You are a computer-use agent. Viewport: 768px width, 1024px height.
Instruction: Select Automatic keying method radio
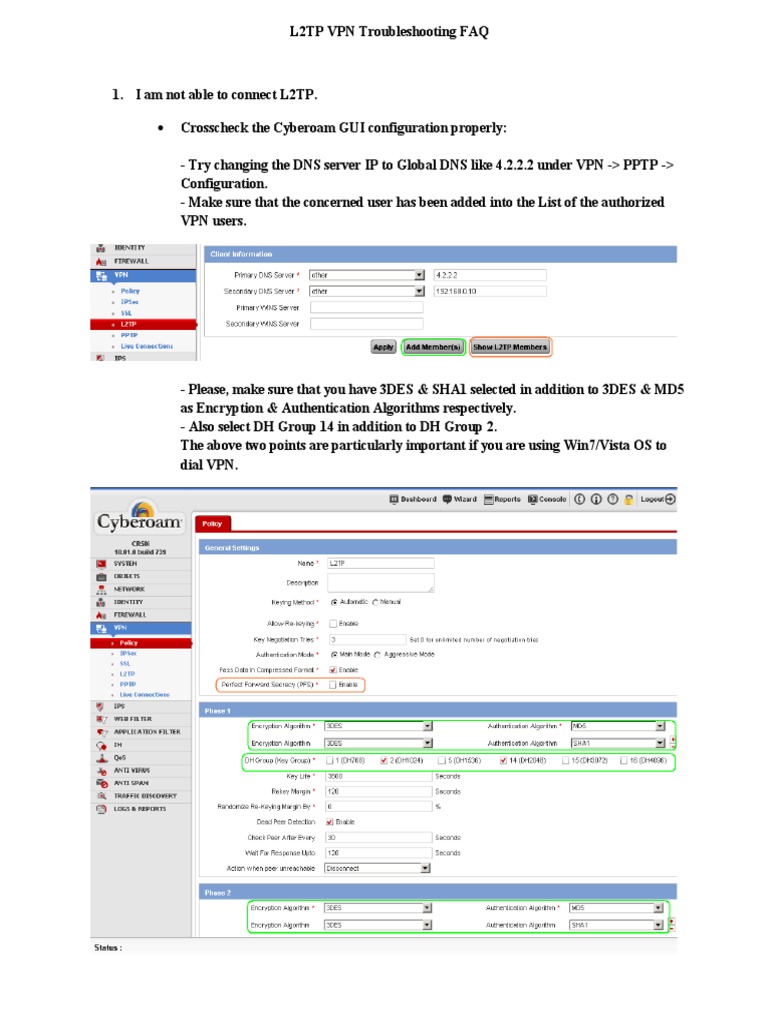(334, 602)
